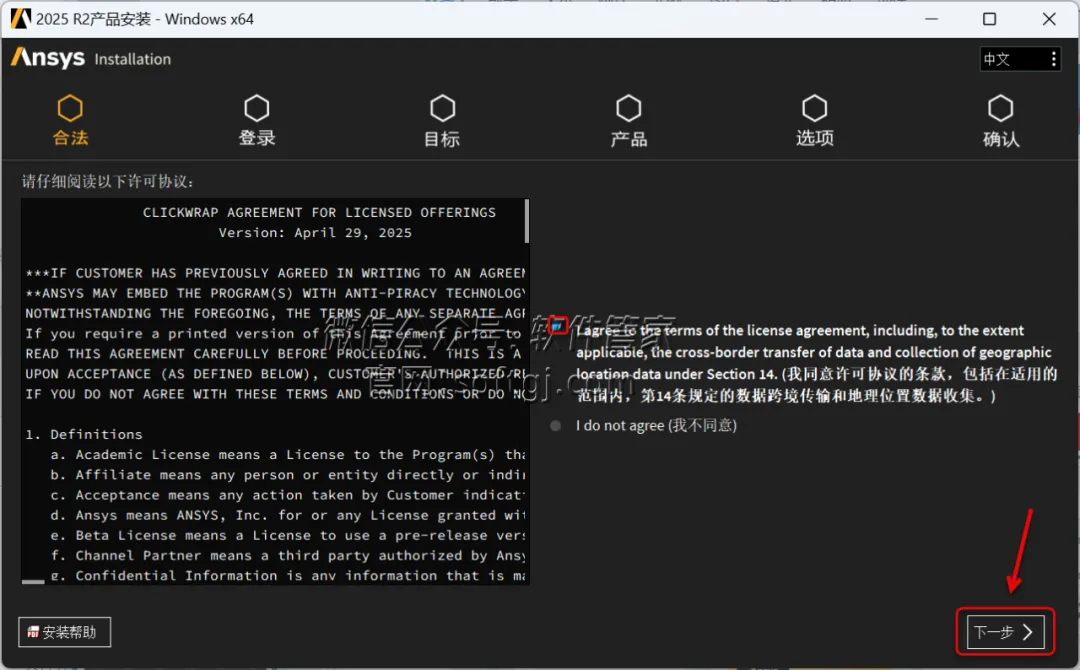Click the 登录 step hexagon icon
This screenshot has height=670, width=1080.
tap(256, 108)
